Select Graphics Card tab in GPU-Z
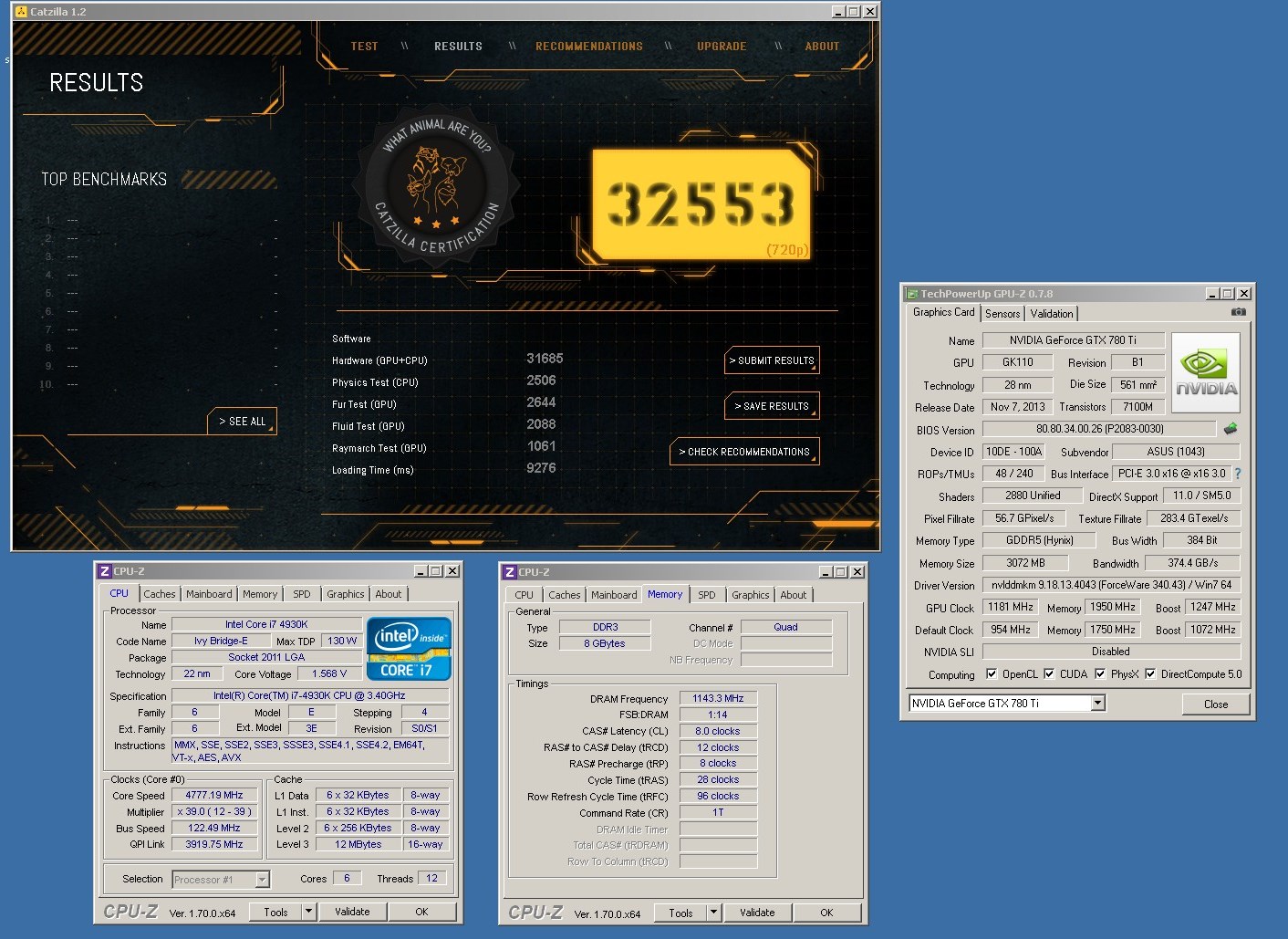Screen dimensions: 1288x939 (944, 312)
